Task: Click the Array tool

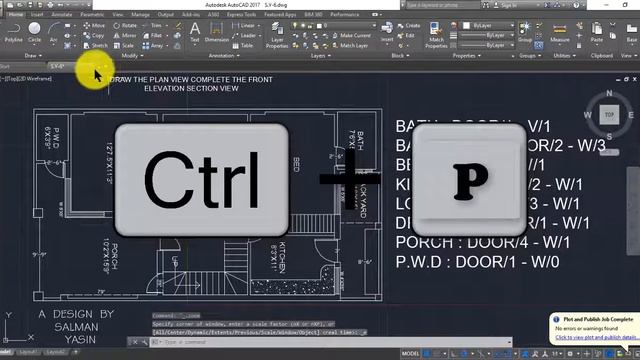Action: tap(153, 46)
